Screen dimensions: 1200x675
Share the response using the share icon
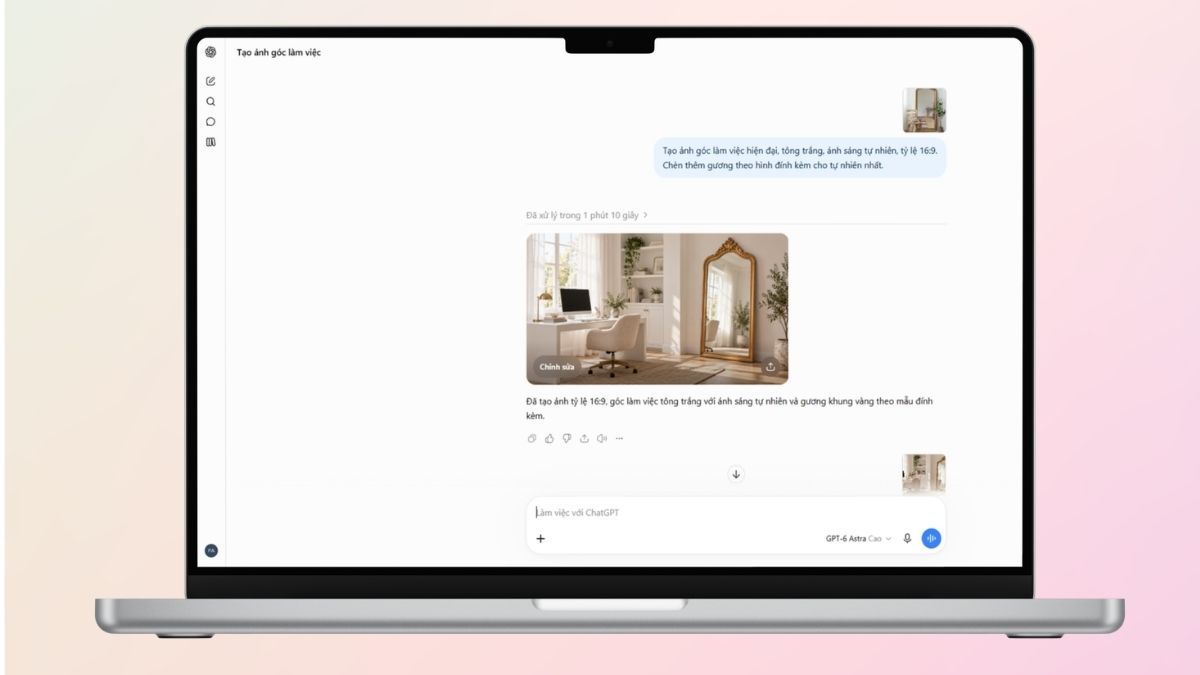click(584, 438)
